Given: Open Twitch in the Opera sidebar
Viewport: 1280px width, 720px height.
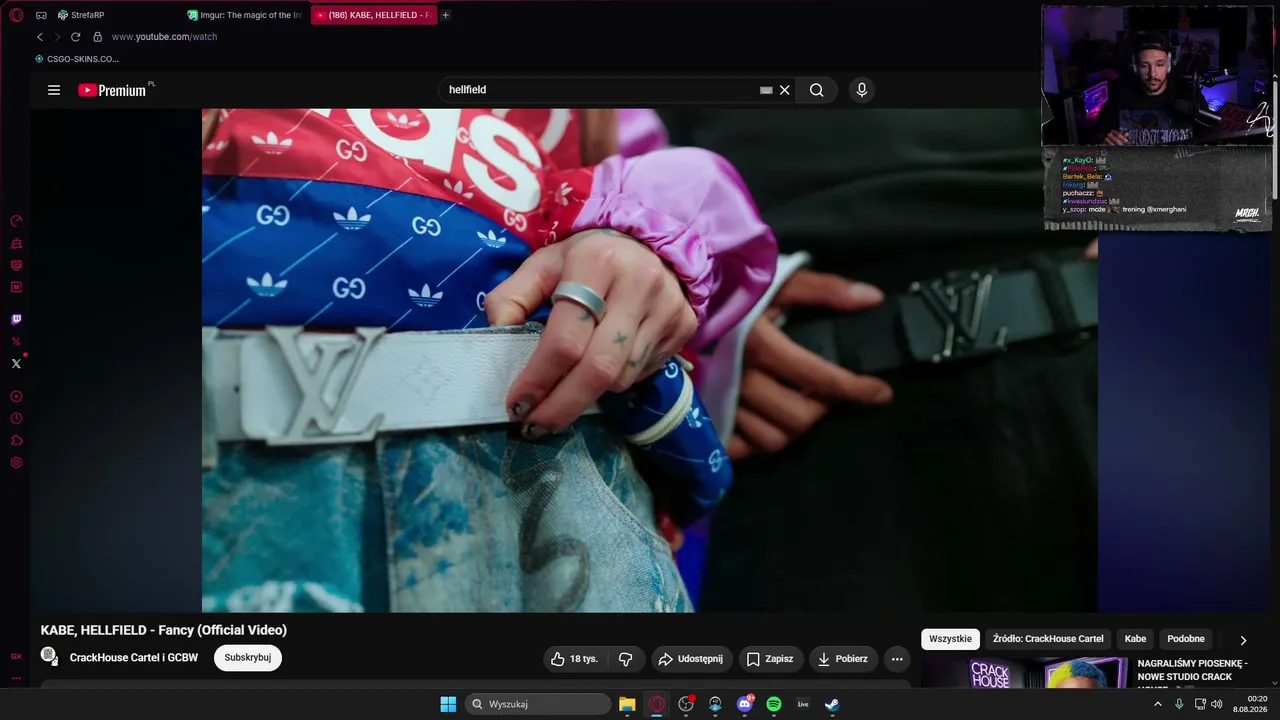Looking at the screenshot, I should click(x=16, y=320).
